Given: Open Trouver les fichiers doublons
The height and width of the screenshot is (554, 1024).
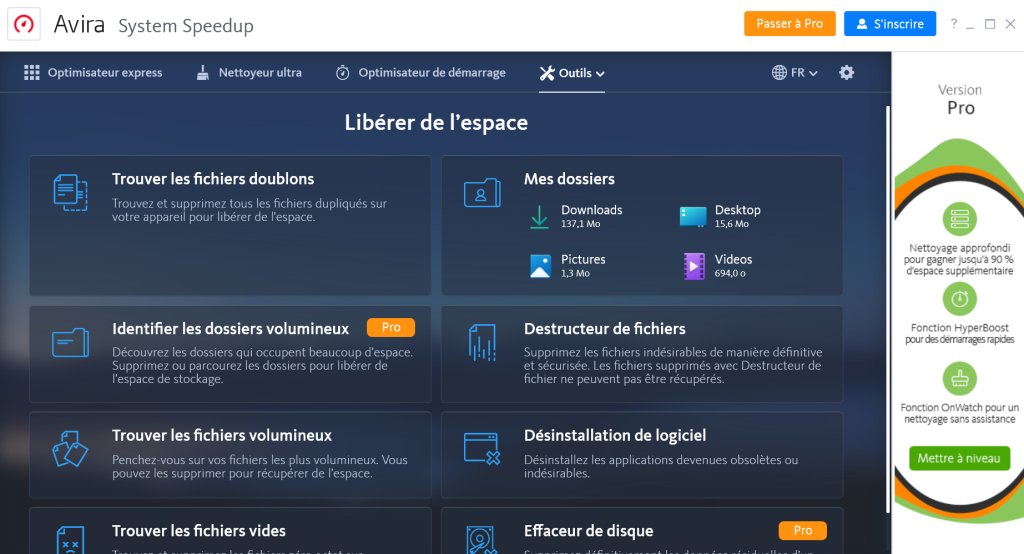Looking at the screenshot, I should pos(230,225).
